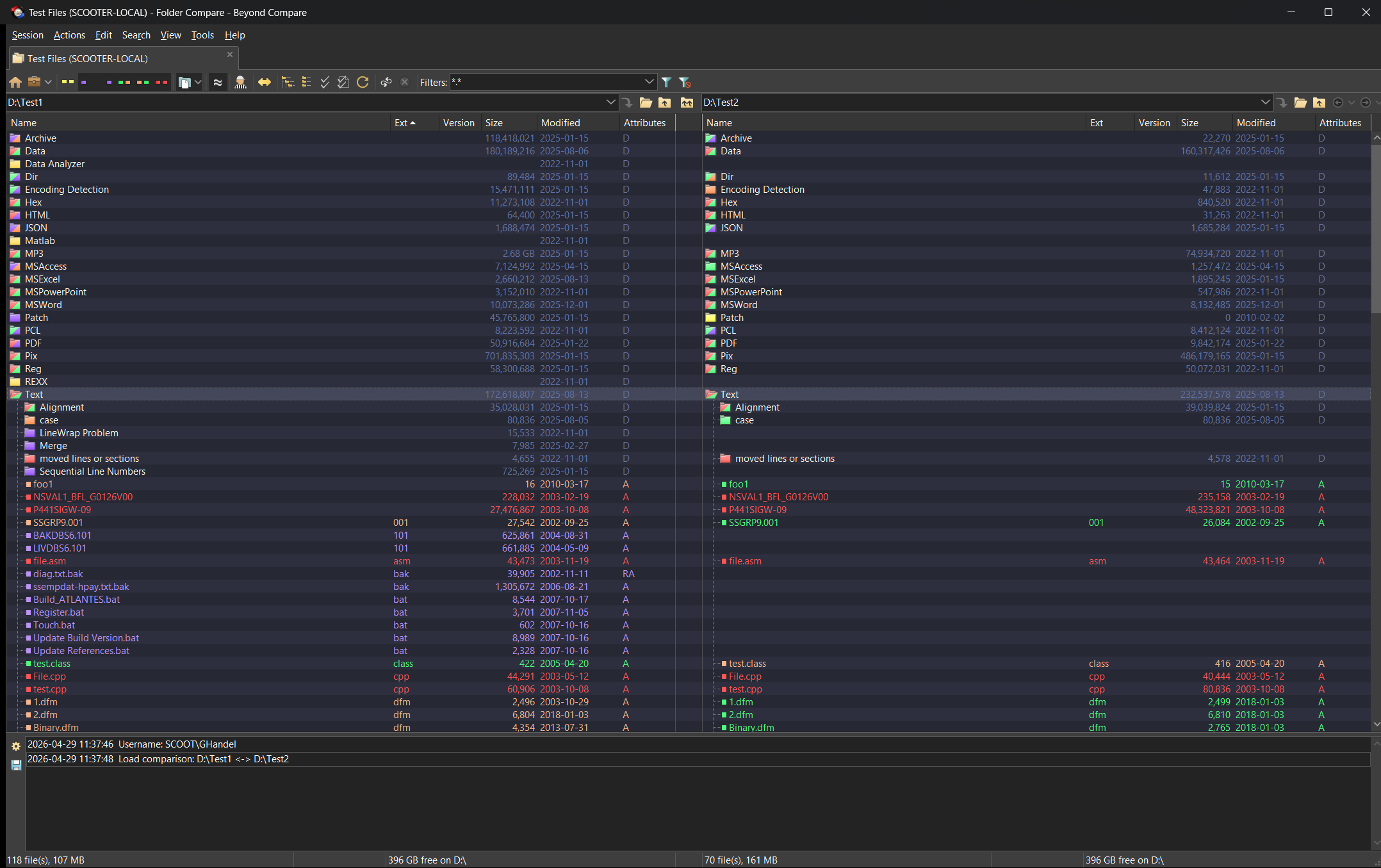Toggle Show Right Orphans purple filter
The width and height of the screenshot is (1381, 868).
109,82
